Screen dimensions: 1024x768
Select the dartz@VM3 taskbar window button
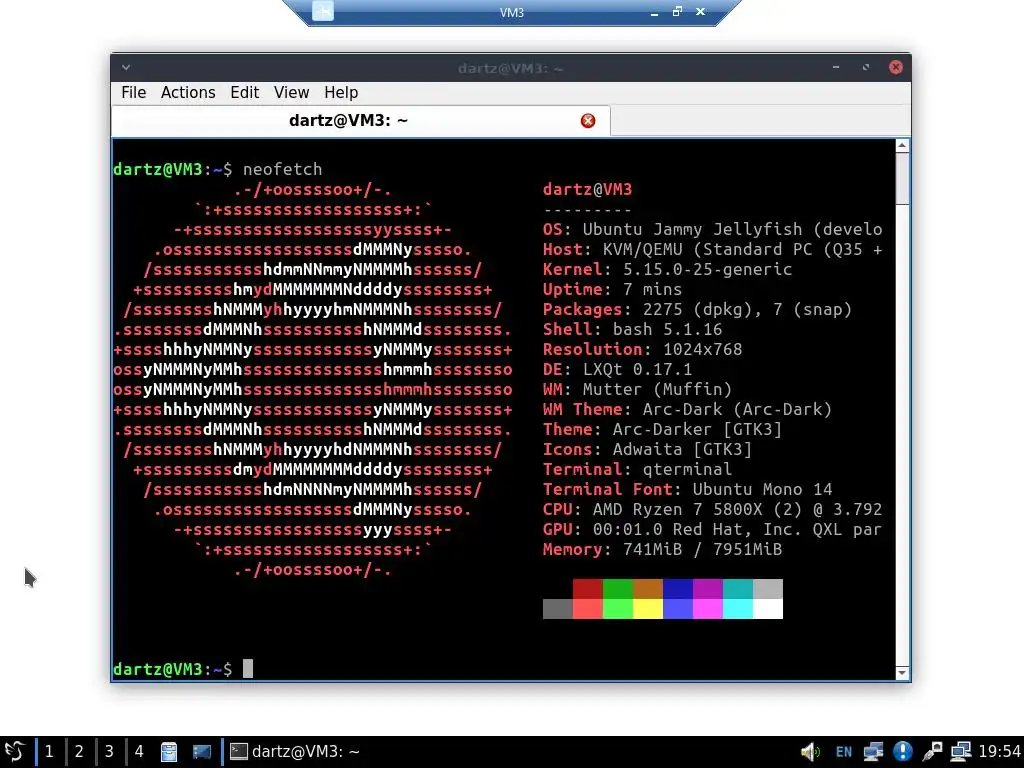(x=295, y=751)
